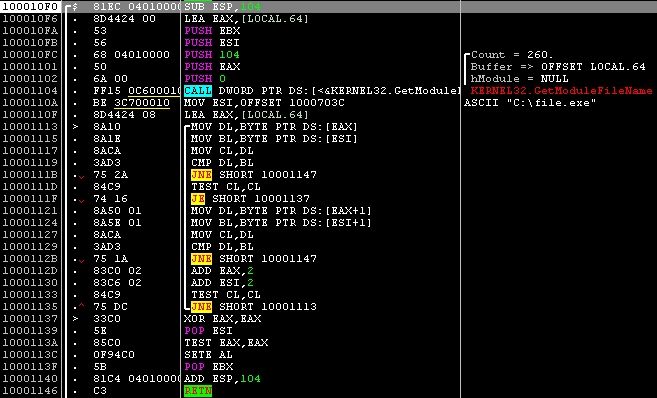Viewport: 657px width, 398px height.
Task: Select TEST CL,CL at 1000111D
Action: (226, 187)
